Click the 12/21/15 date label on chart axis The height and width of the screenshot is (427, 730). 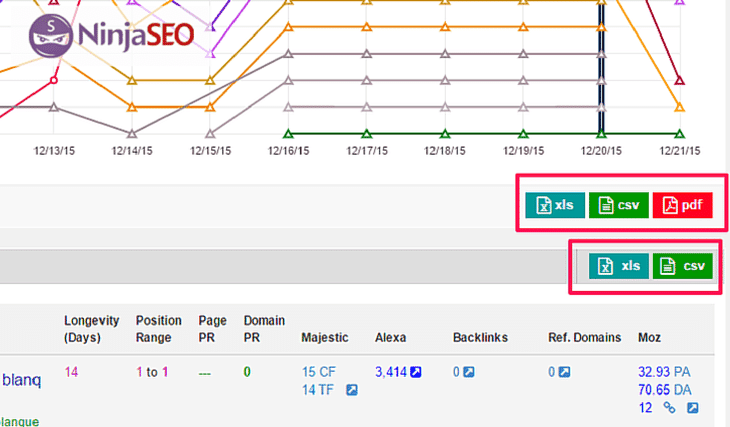(680, 151)
